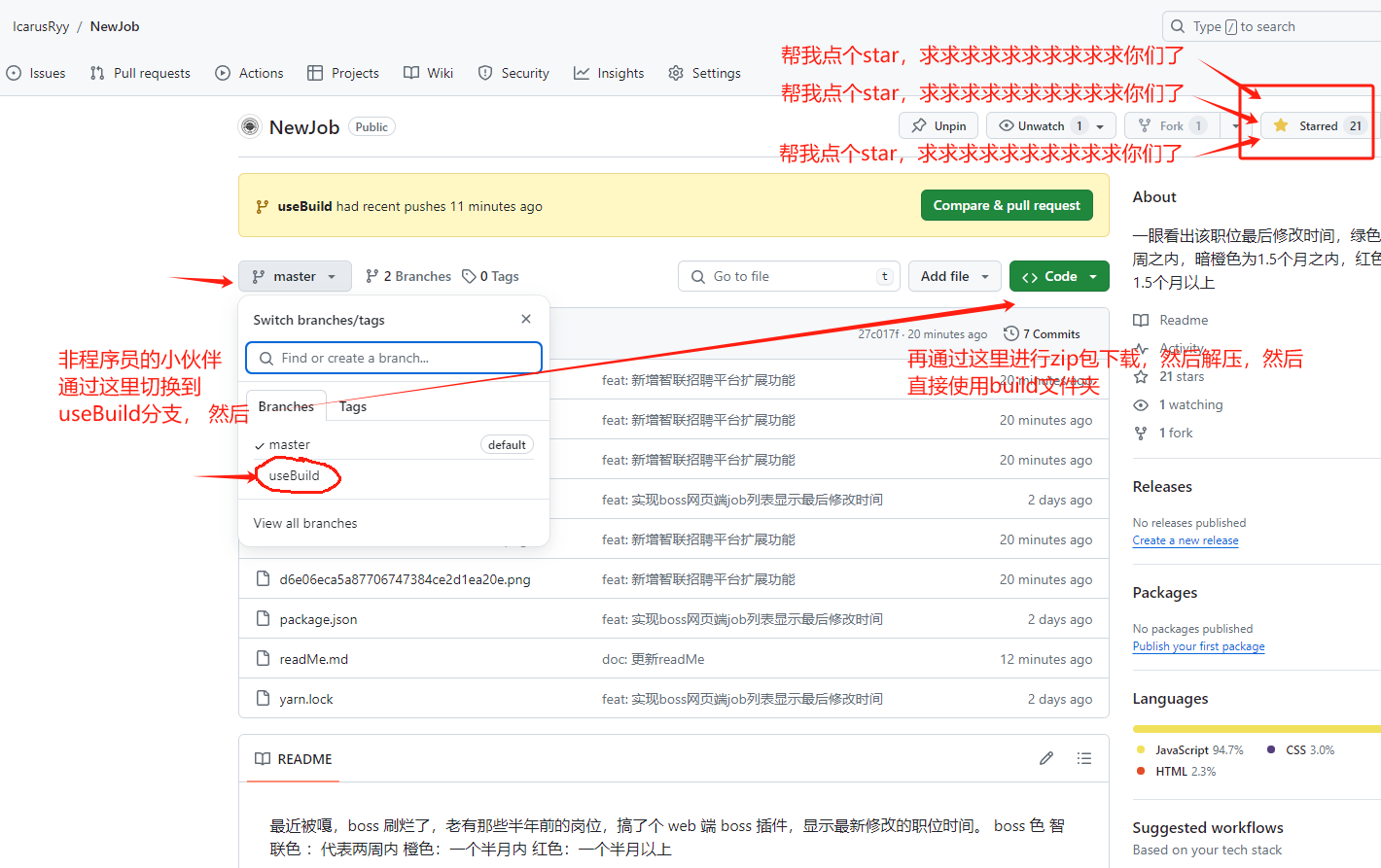Click the JavaScript 94.7% language entry
Image resolution: width=1381 pixels, height=868 pixels.
pyautogui.click(x=1190, y=750)
